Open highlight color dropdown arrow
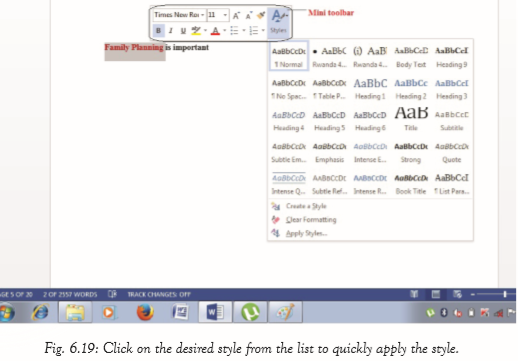518x361 pixels. [x=205, y=31]
